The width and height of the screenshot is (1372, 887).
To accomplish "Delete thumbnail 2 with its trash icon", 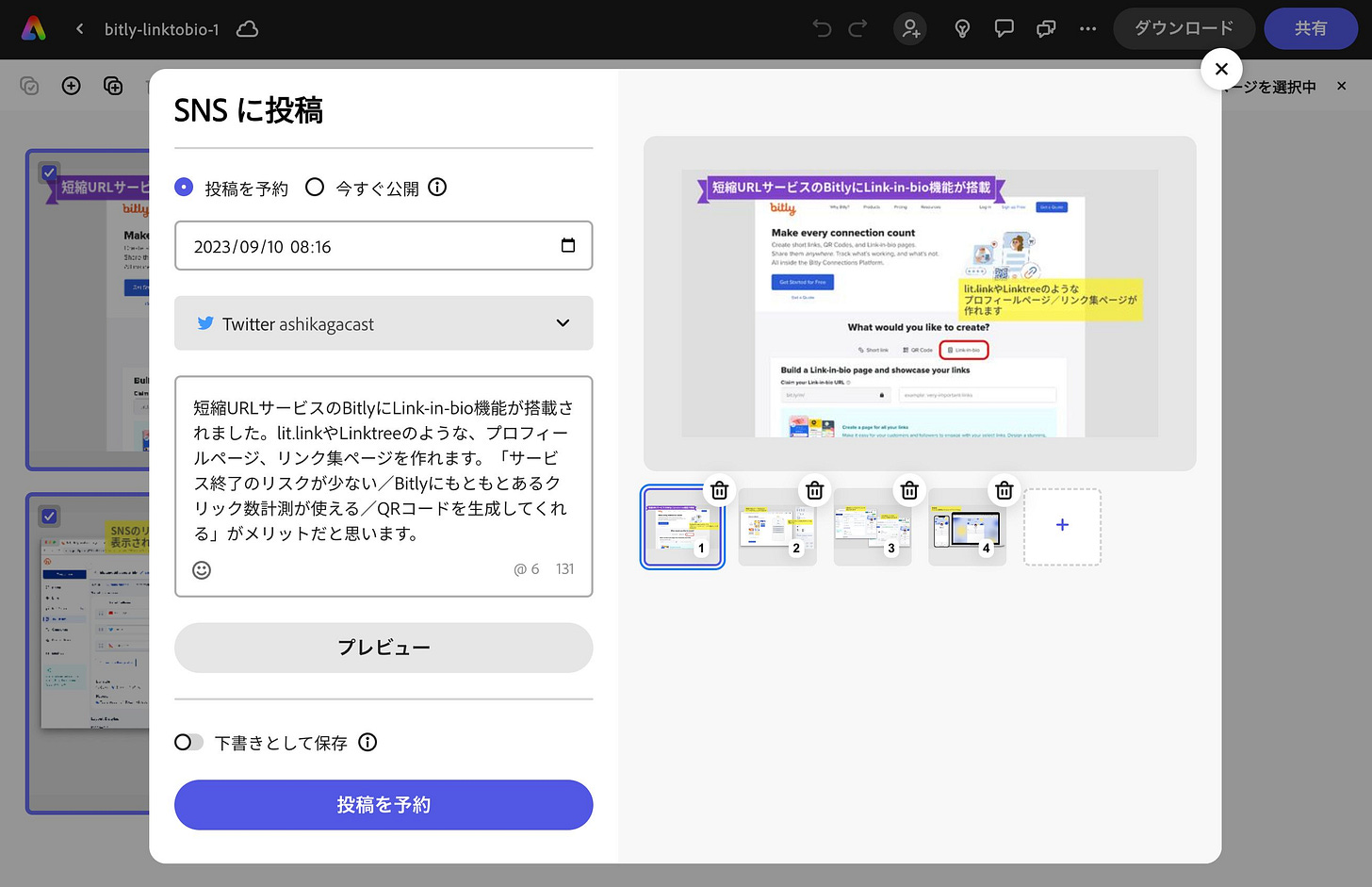I will point(815,490).
